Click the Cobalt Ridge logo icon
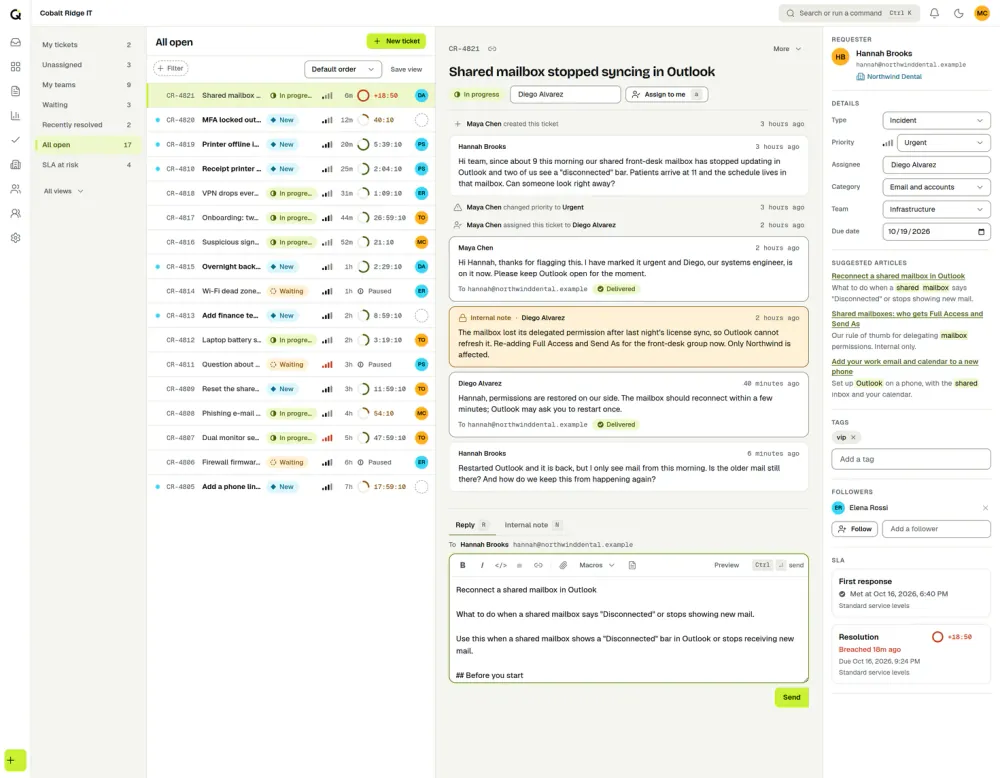The height and width of the screenshot is (778, 1000). 15,13
